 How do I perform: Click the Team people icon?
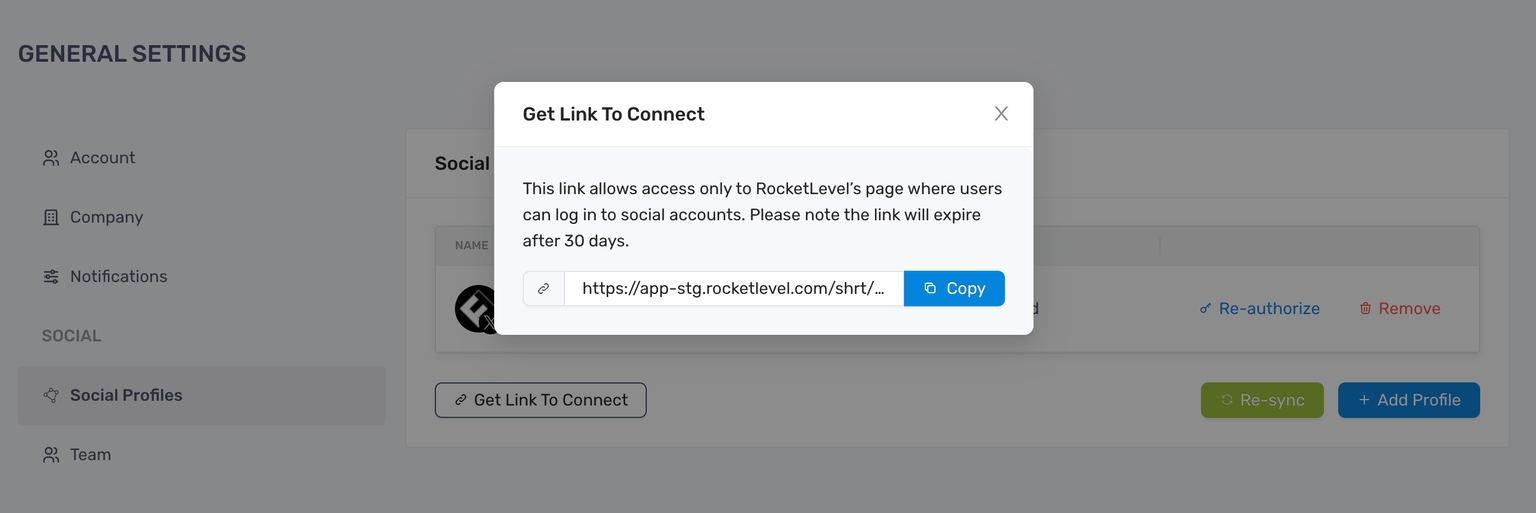[51, 454]
